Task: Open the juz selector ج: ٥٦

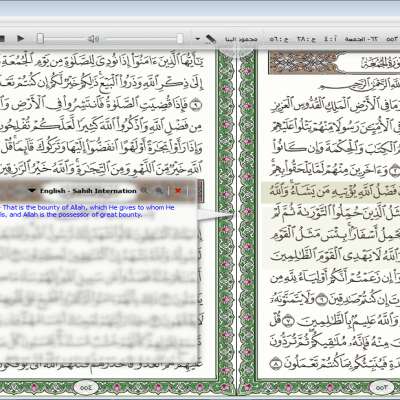Action: click(x=279, y=39)
